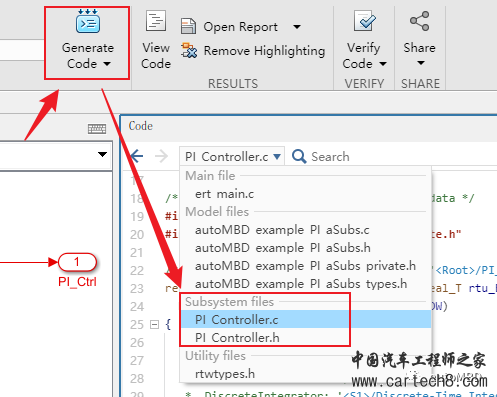Select autoMBD example PI aSubs.h file
Image resolution: width=497 pixels, height=397 pixels.
283,248
